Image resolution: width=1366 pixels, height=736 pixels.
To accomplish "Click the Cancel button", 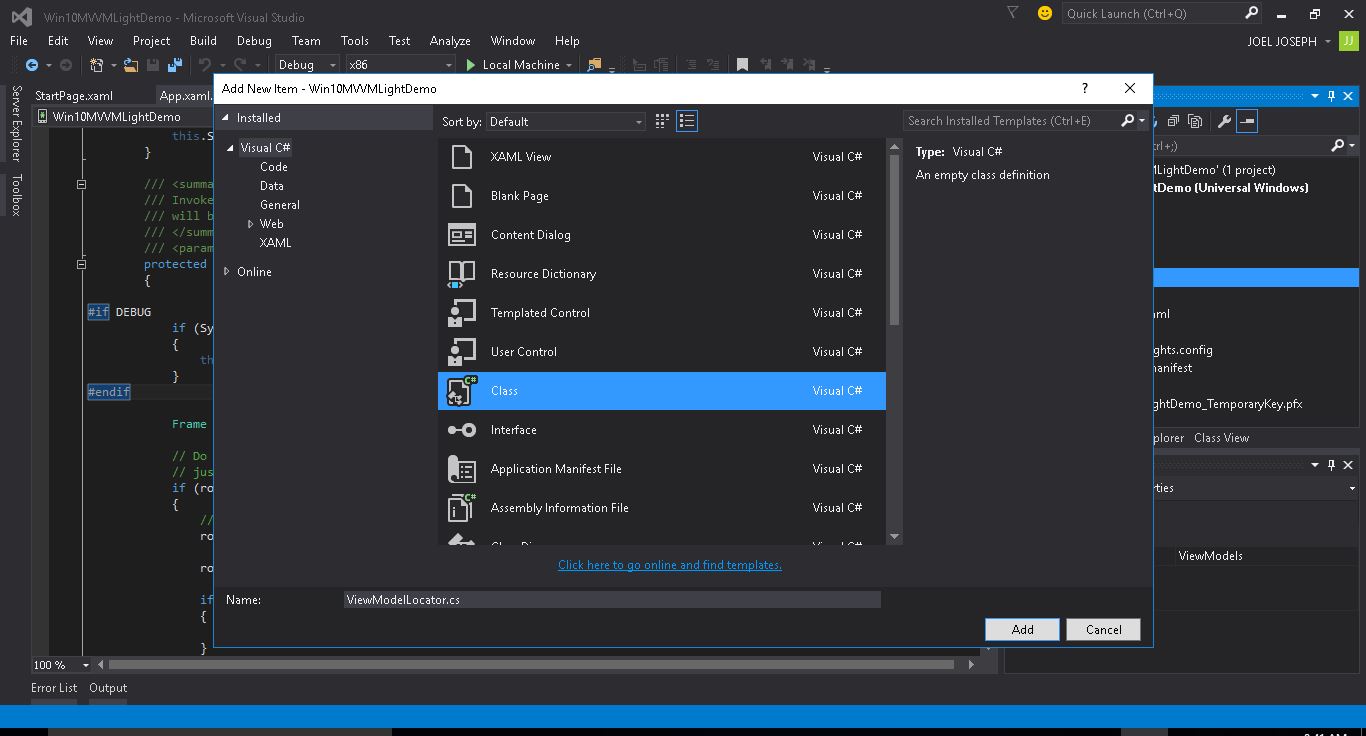I will click(1104, 630).
